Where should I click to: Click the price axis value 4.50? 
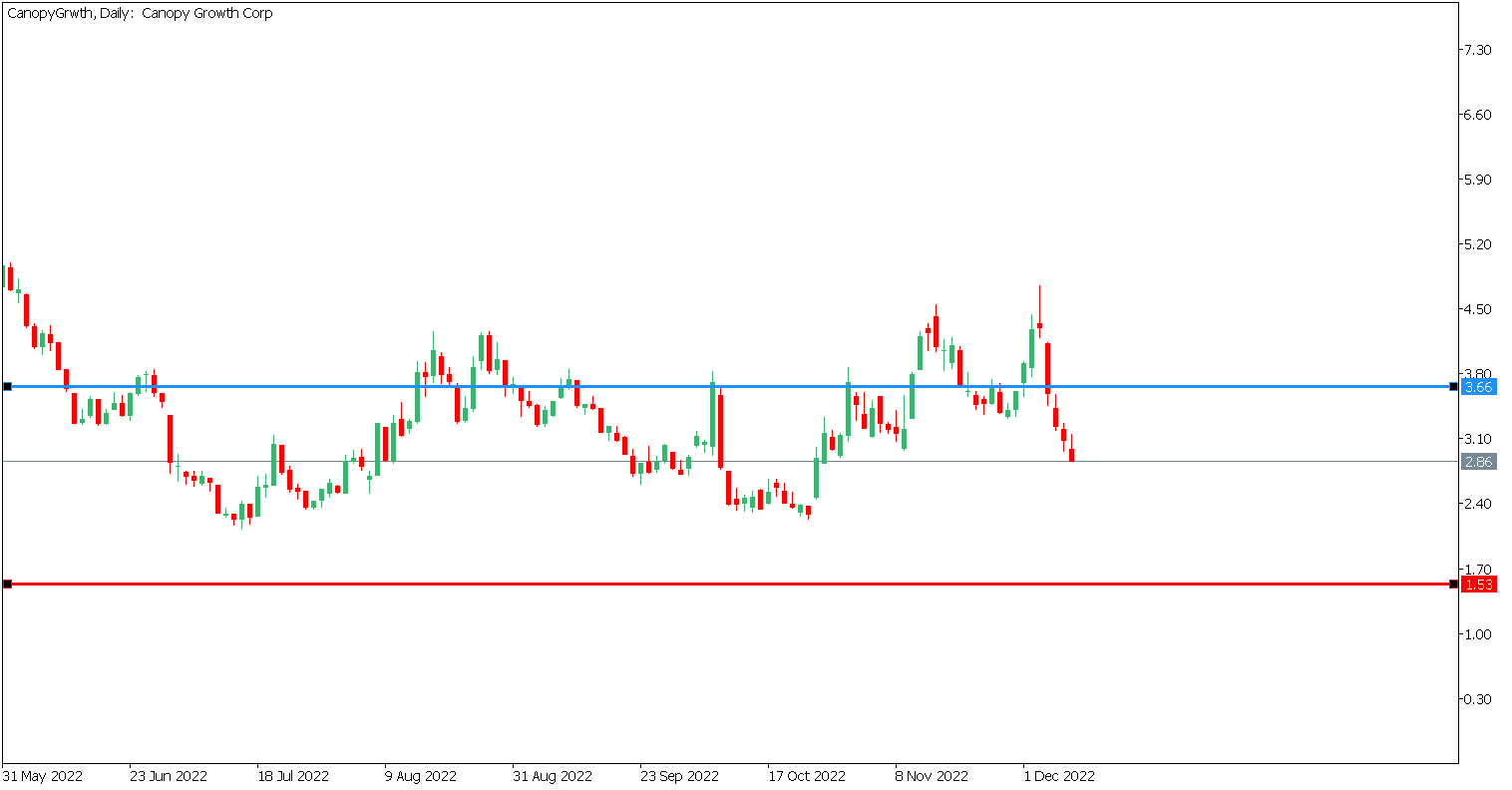1477,309
